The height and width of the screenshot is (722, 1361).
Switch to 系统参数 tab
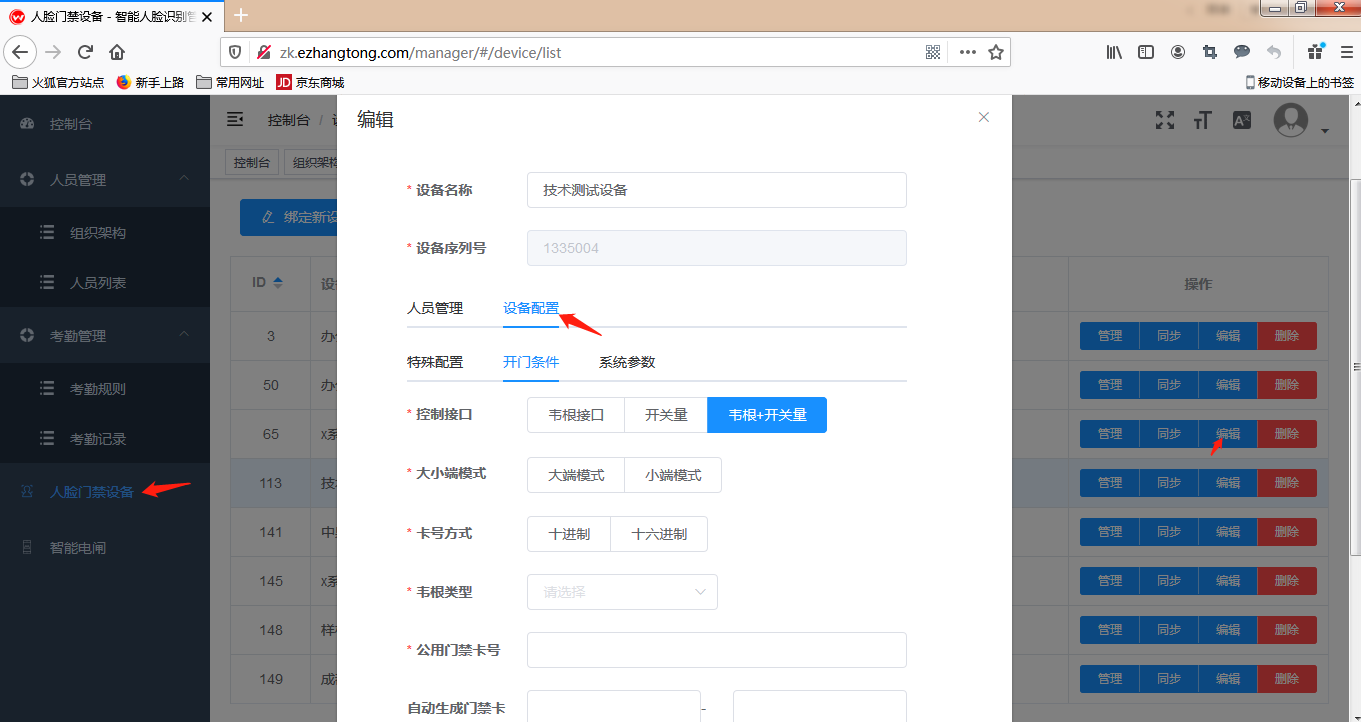[626, 362]
